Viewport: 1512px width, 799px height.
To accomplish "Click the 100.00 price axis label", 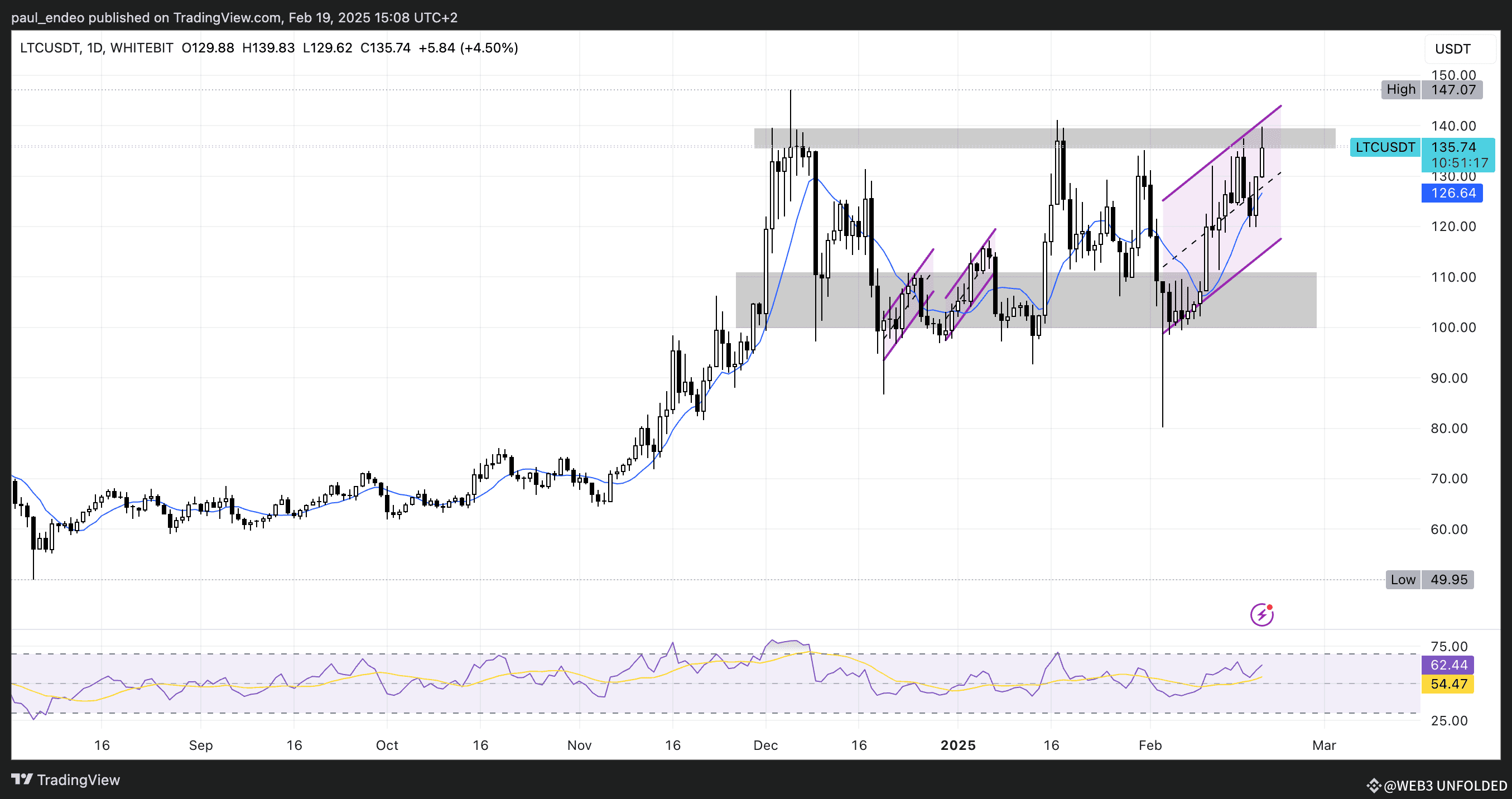I will [1453, 328].
